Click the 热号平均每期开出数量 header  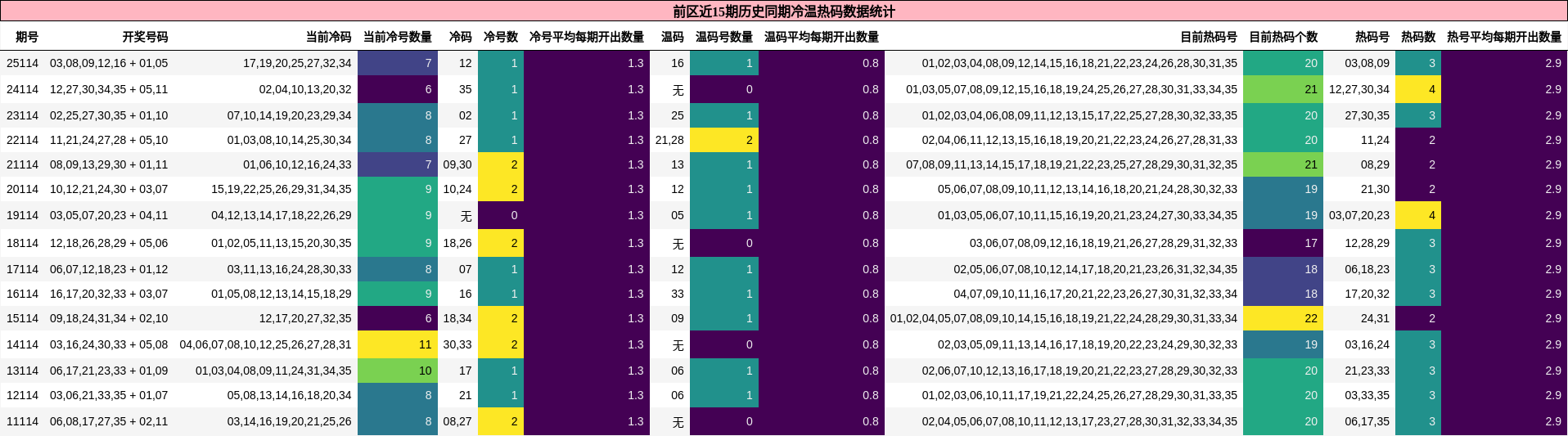point(1504,37)
